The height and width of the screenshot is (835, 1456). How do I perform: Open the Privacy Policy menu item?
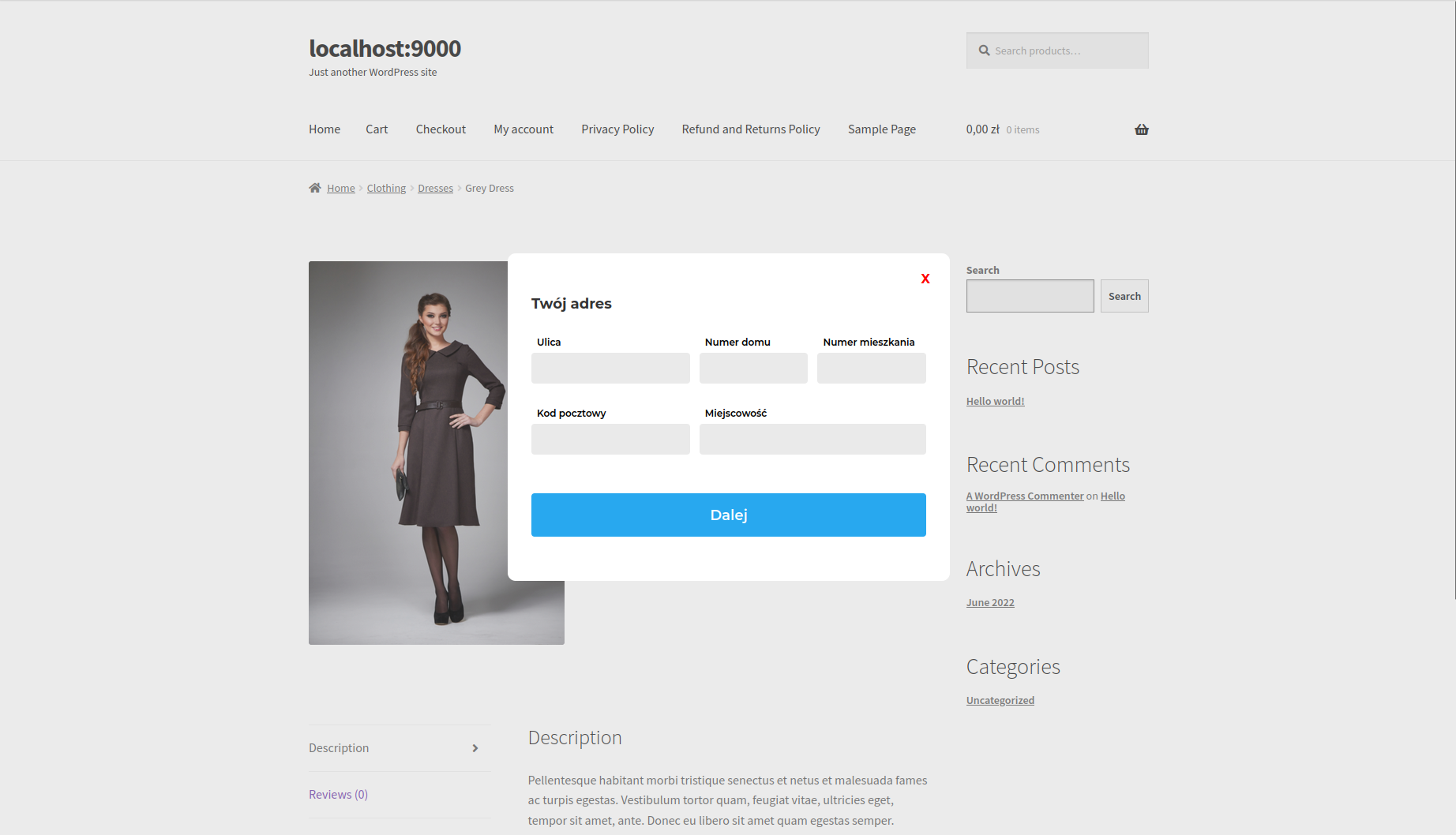617,129
